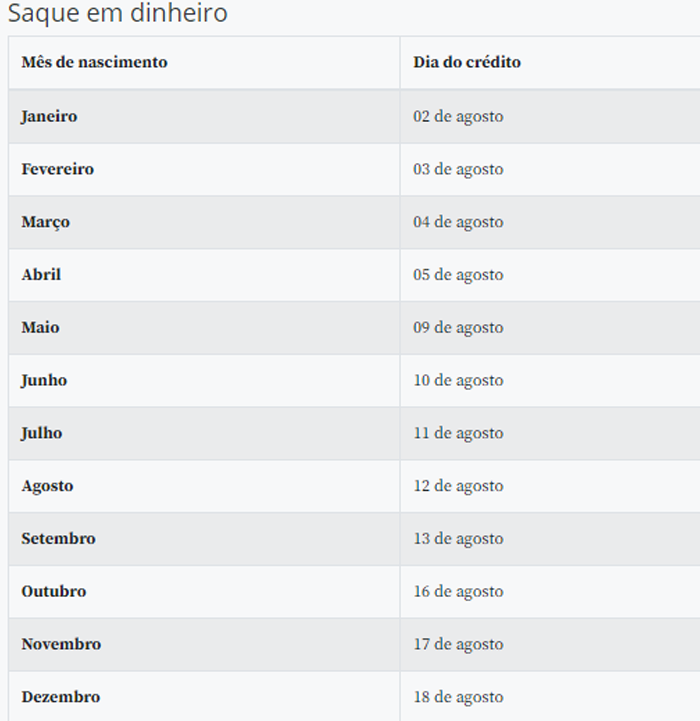Click the '11 de agosto' cell for Julho
The height and width of the screenshot is (721, 700).
458,433
